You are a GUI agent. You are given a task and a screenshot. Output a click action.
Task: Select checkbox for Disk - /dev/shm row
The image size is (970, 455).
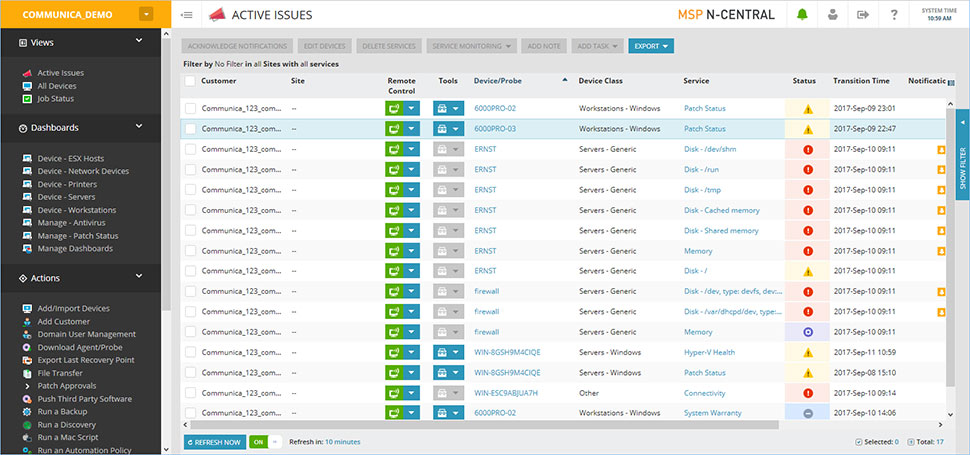(x=190, y=149)
